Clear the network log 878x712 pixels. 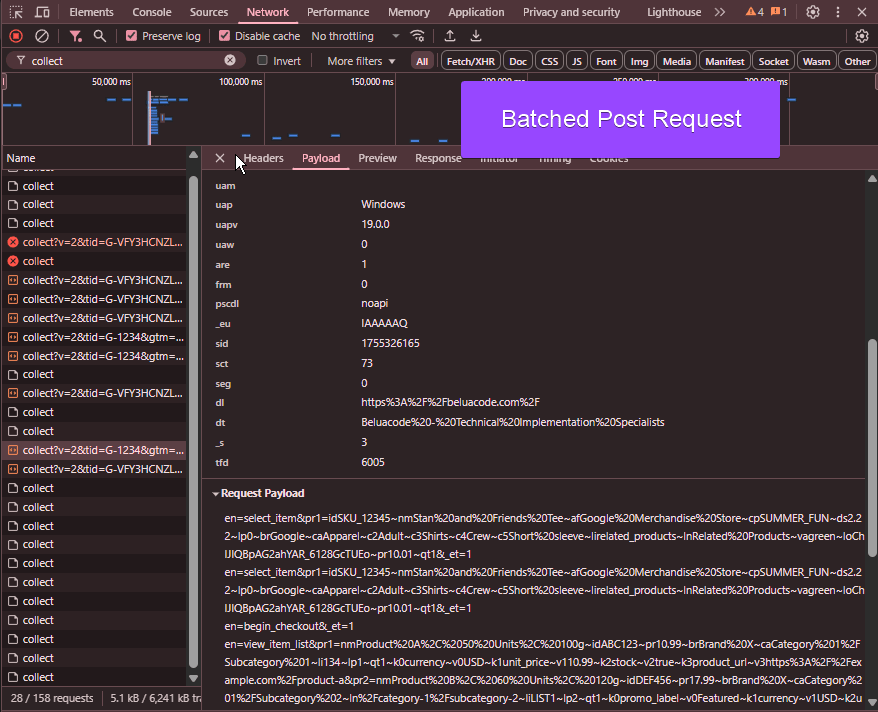click(x=41, y=35)
